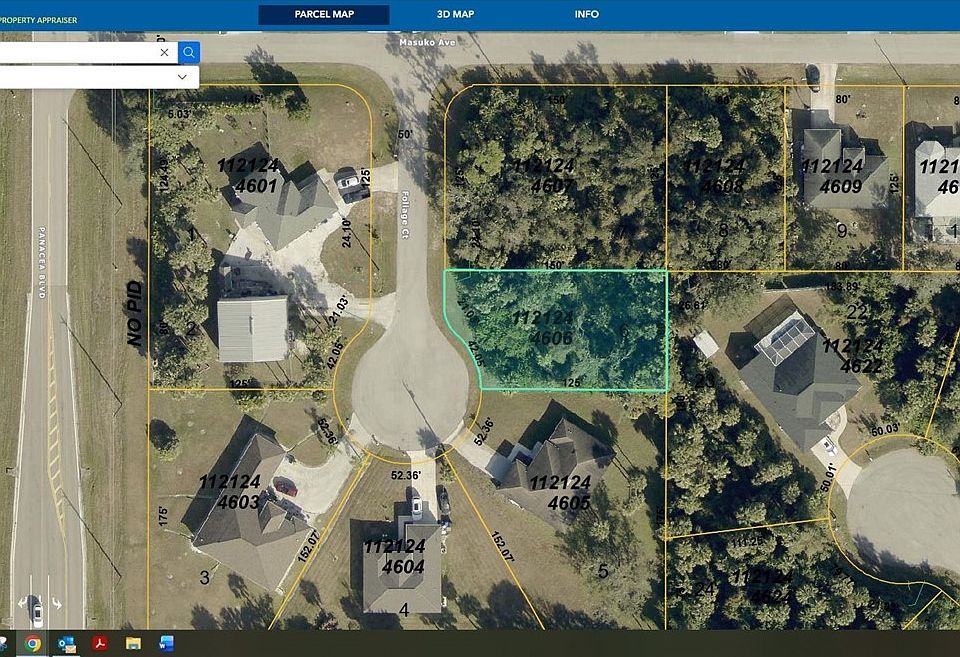Click the 5.03' dimension label

tap(179, 114)
